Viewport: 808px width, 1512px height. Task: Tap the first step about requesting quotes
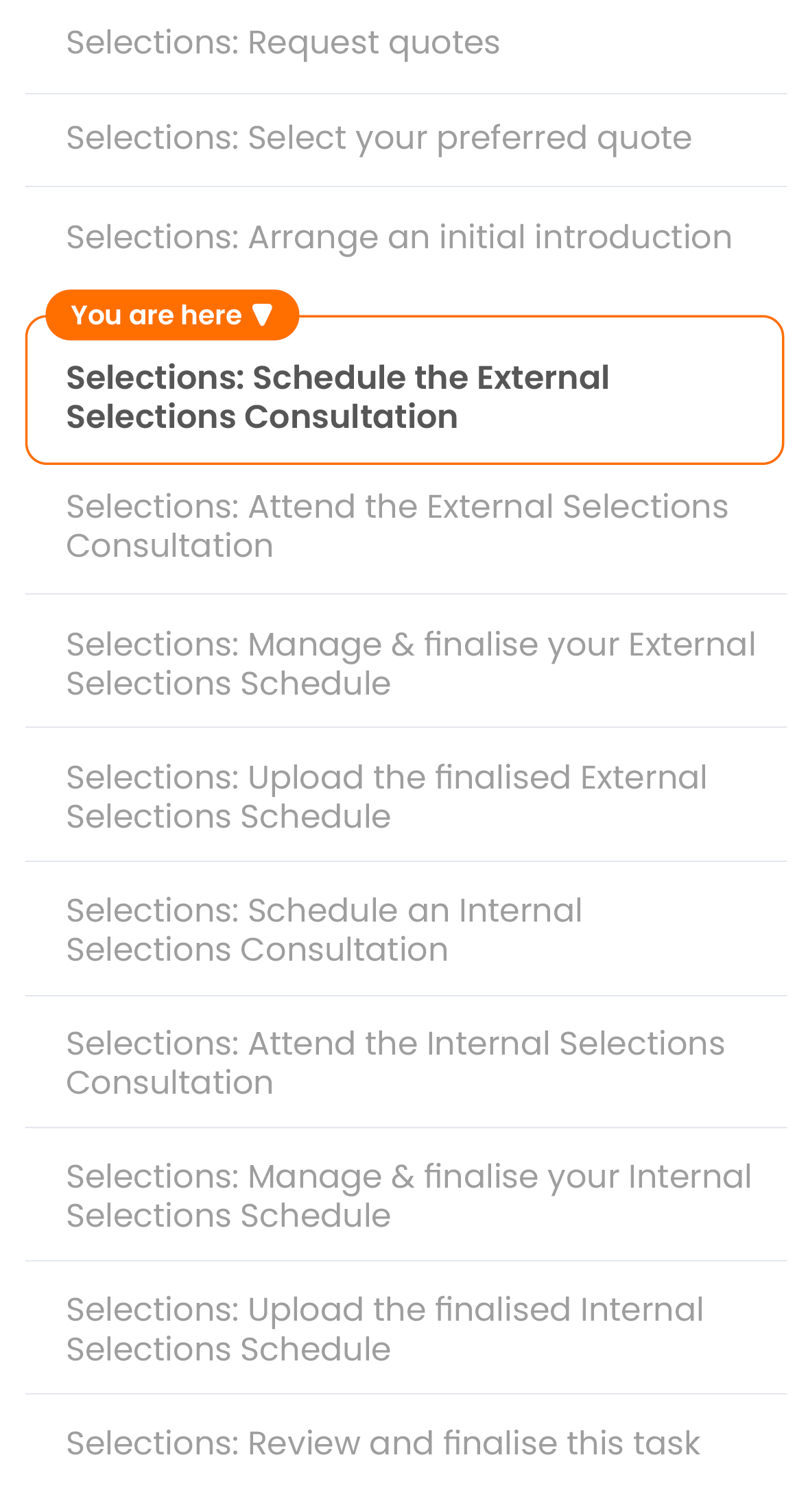283,43
